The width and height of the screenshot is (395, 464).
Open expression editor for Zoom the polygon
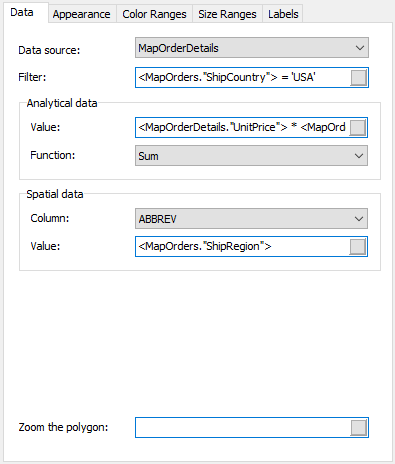[359, 428]
